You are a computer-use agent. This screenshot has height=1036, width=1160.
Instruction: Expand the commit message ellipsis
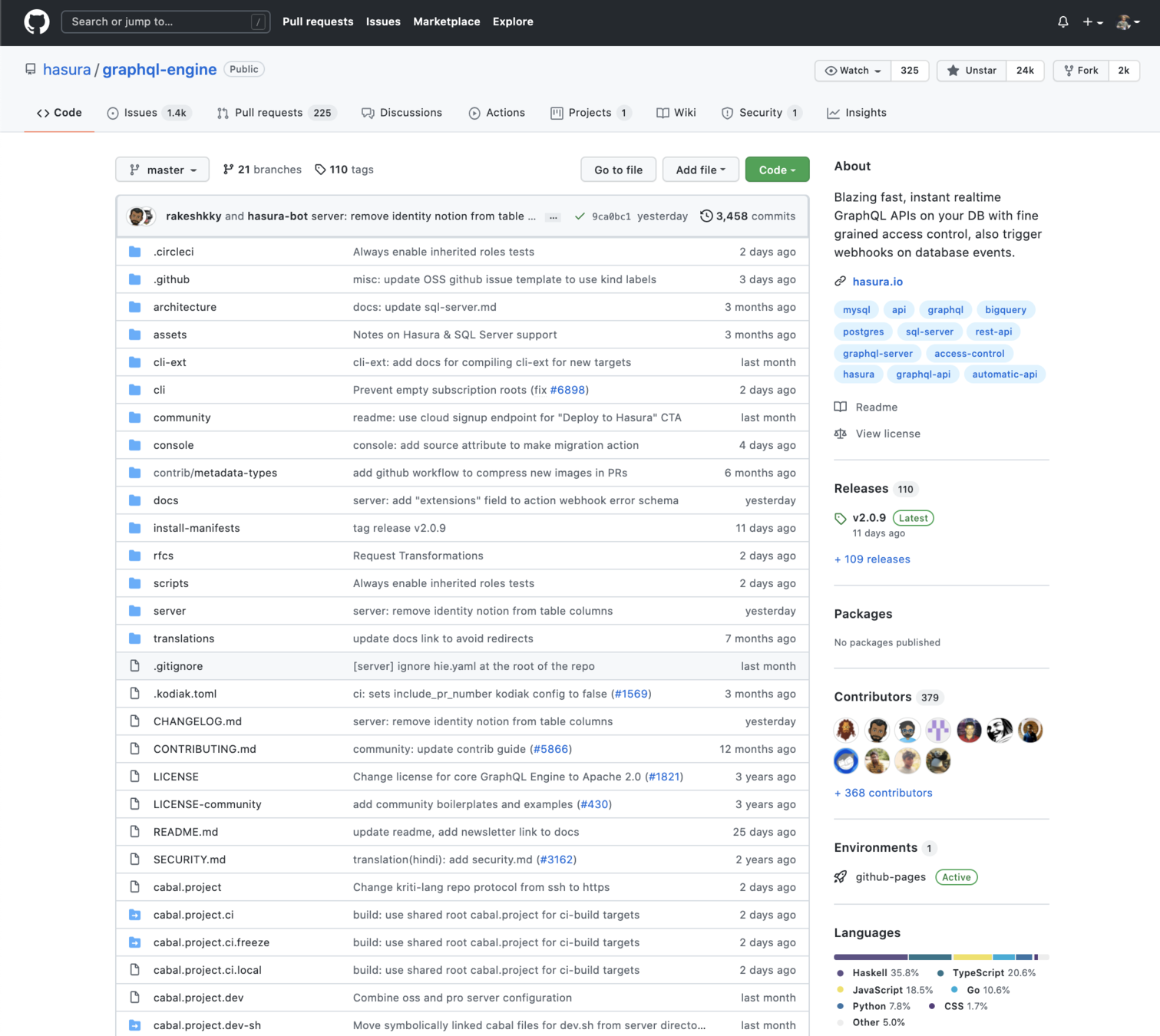(x=553, y=217)
